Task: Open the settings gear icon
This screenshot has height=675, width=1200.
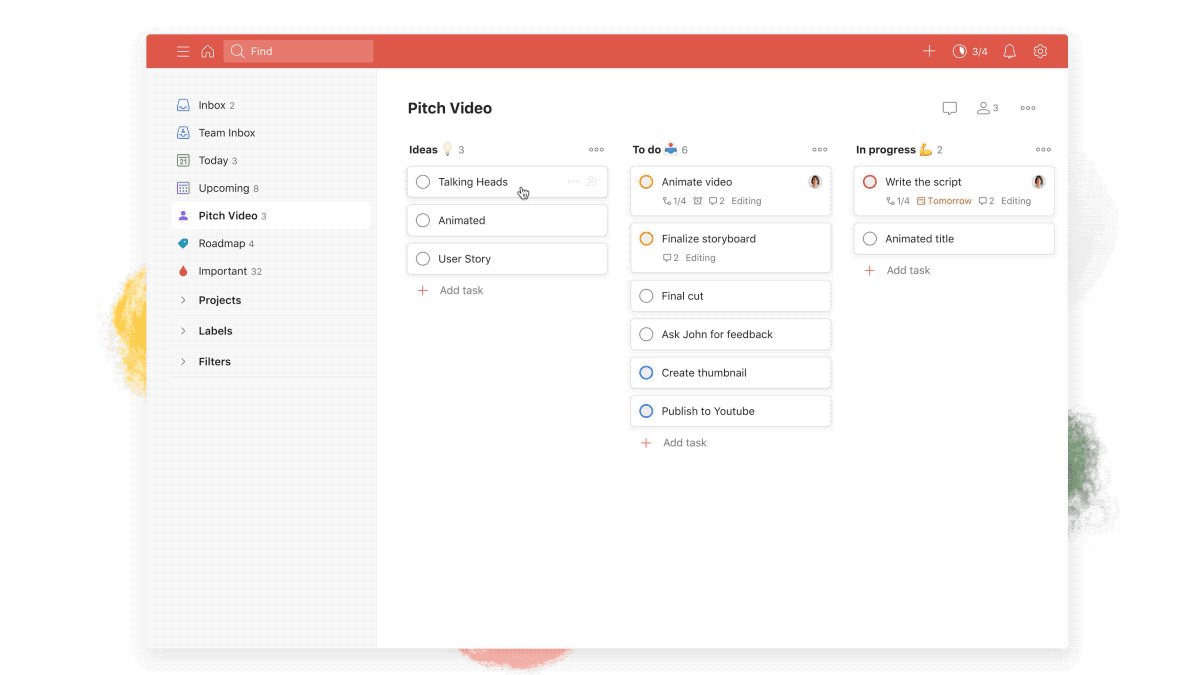Action: click(1040, 51)
